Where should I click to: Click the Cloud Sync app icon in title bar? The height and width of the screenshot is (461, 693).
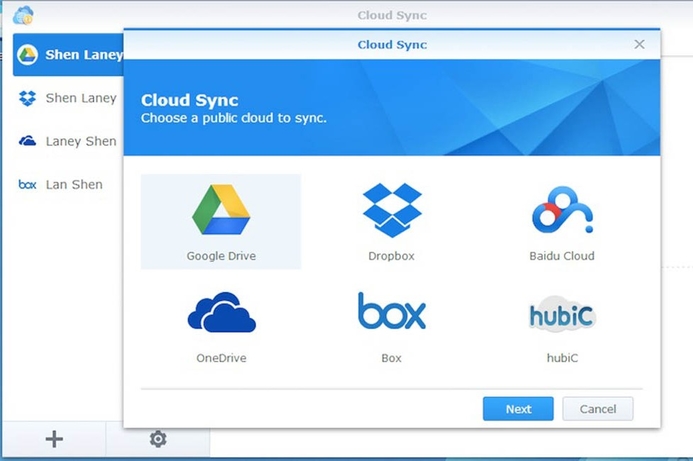pos(23,15)
